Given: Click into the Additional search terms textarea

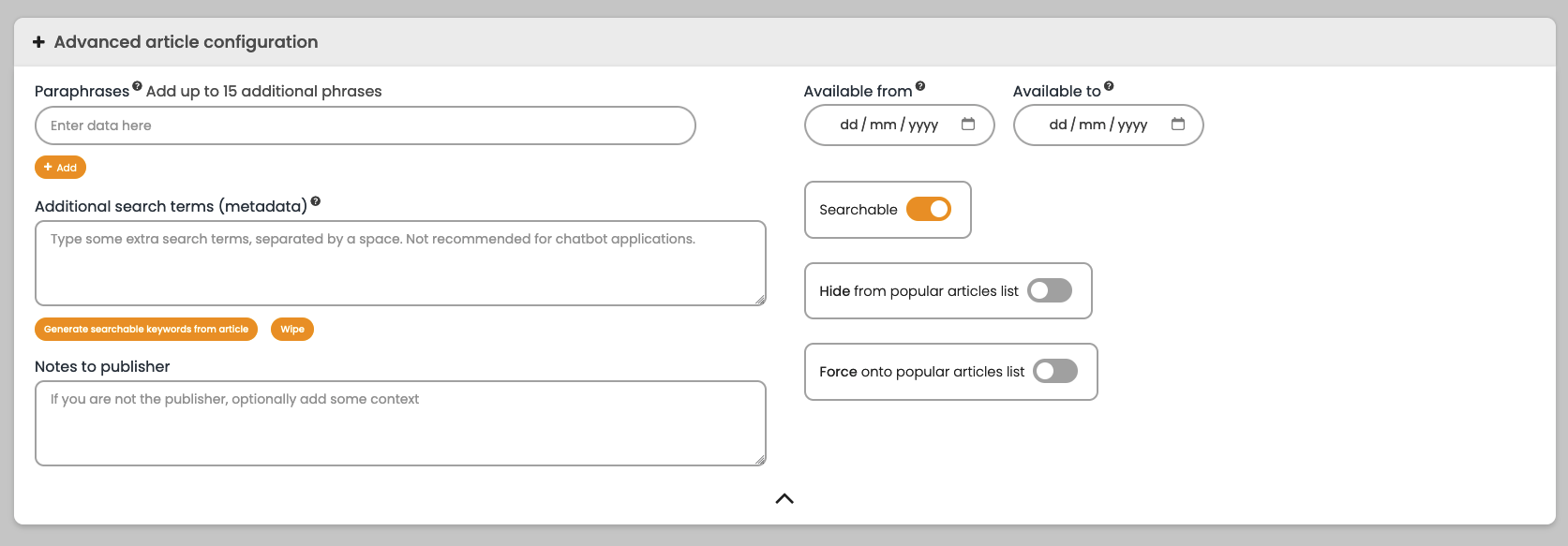Looking at the screenshot, I should point(400,263).
